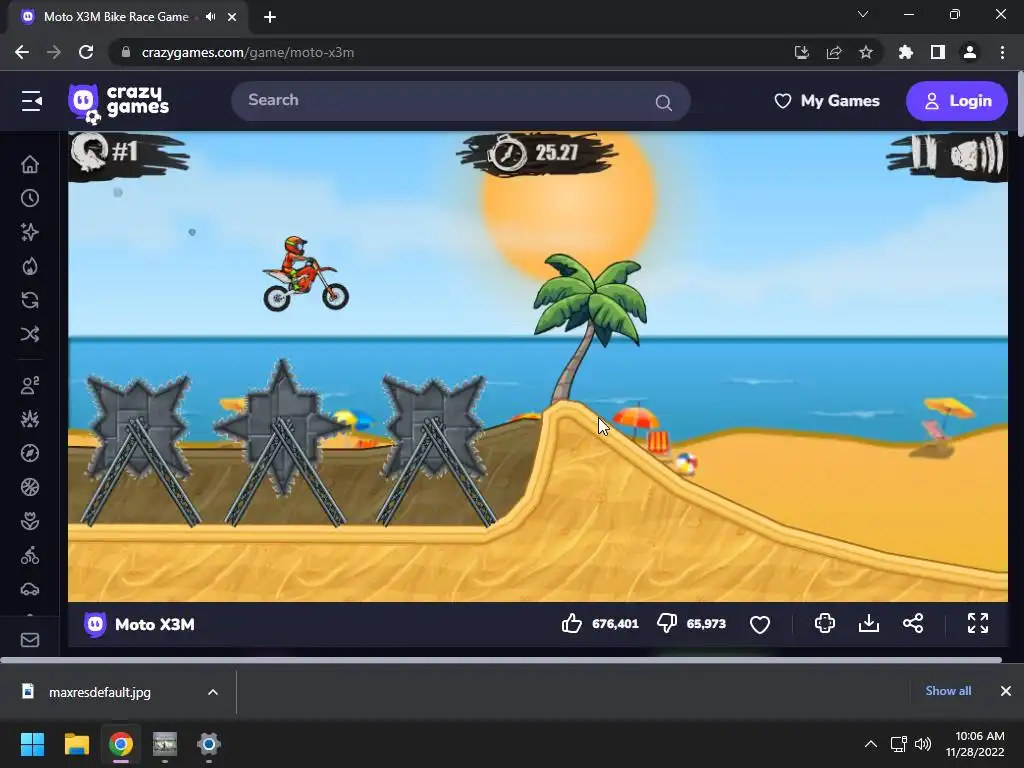Click Chrome icon in taskbar

click(x=121, y=744)
